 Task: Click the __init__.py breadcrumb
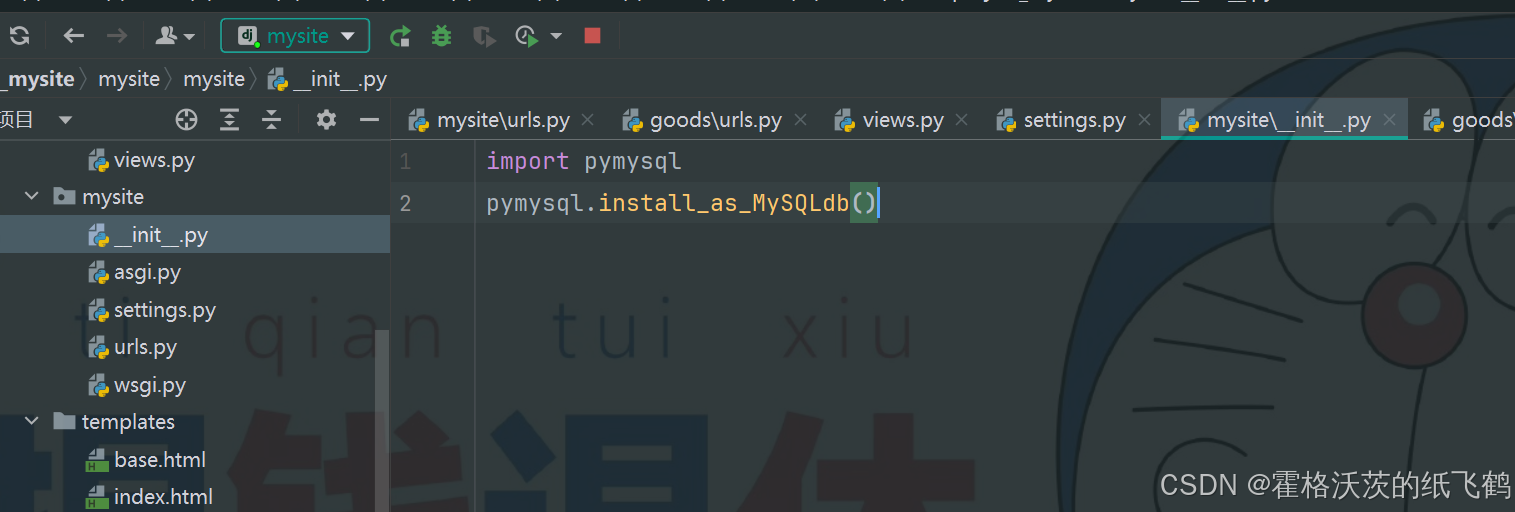(x=328, y=79)
